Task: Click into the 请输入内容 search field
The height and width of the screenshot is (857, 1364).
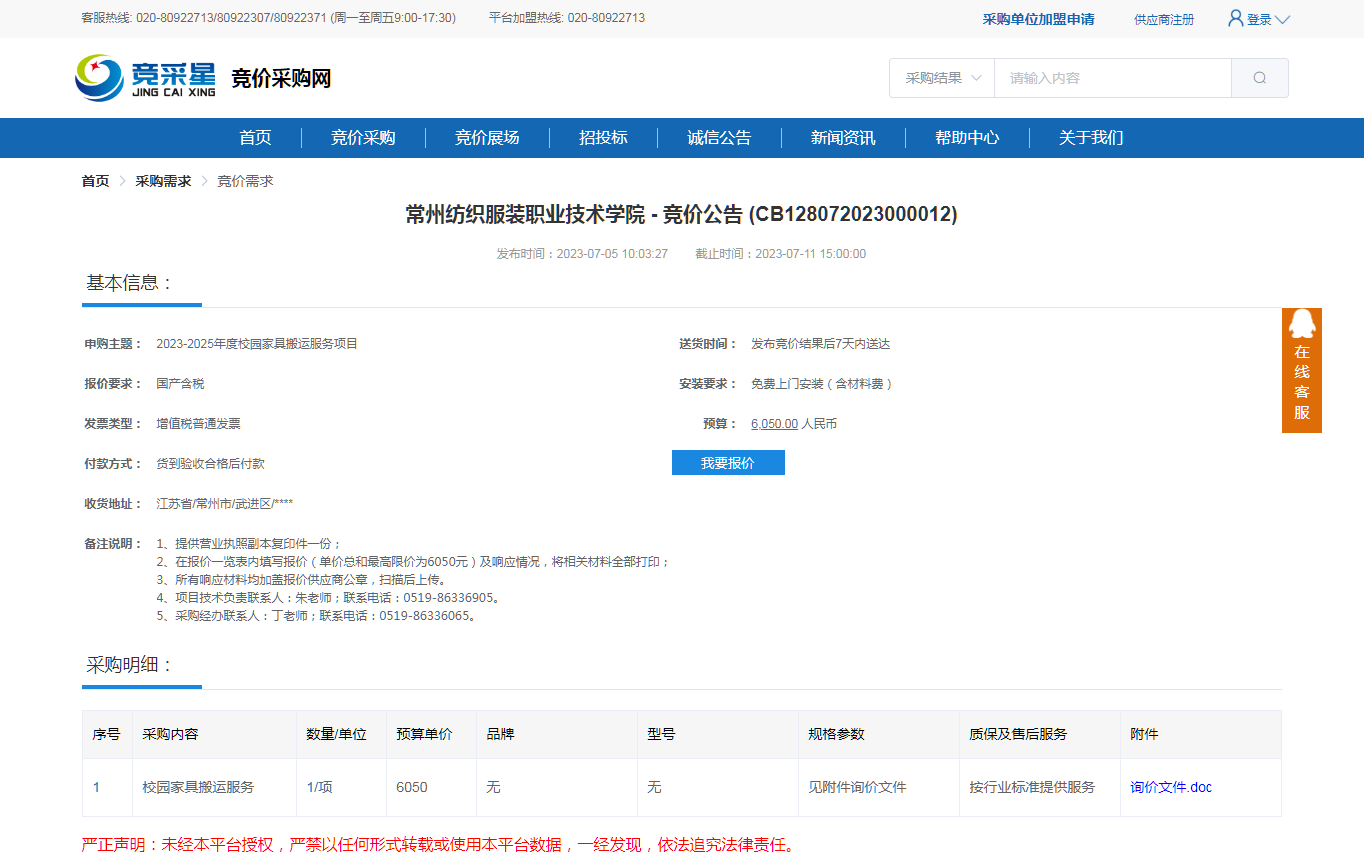Action: click(1112, 78)
